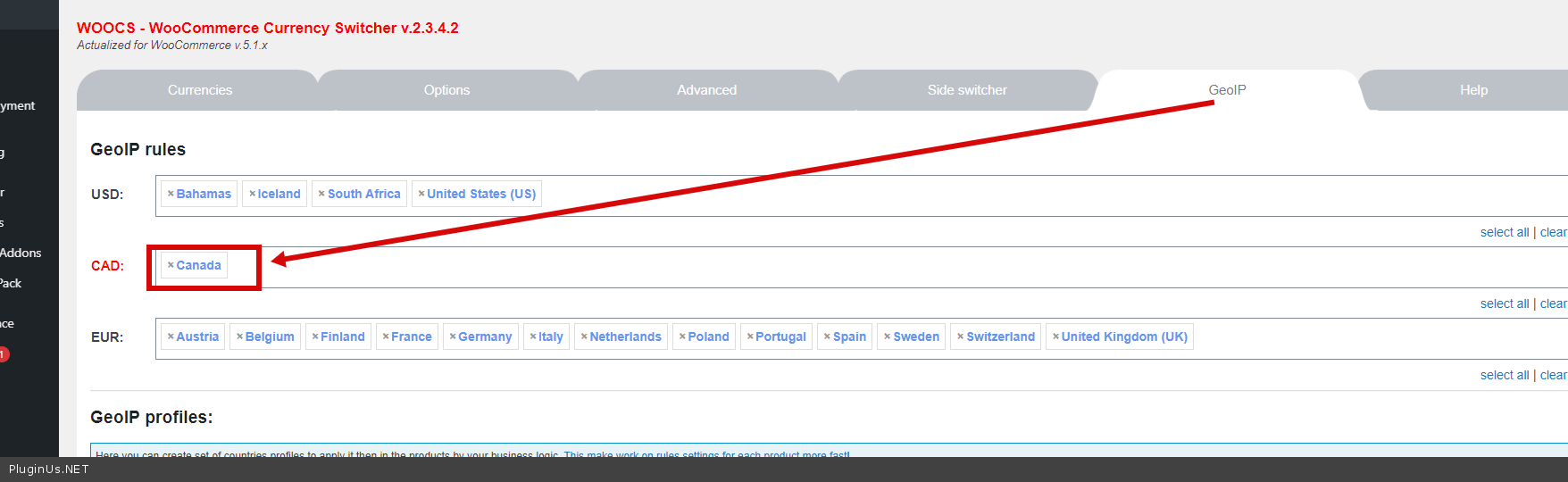Remove Switzerland from the EUR rule
1568x482 pixels.
[960, 337]
